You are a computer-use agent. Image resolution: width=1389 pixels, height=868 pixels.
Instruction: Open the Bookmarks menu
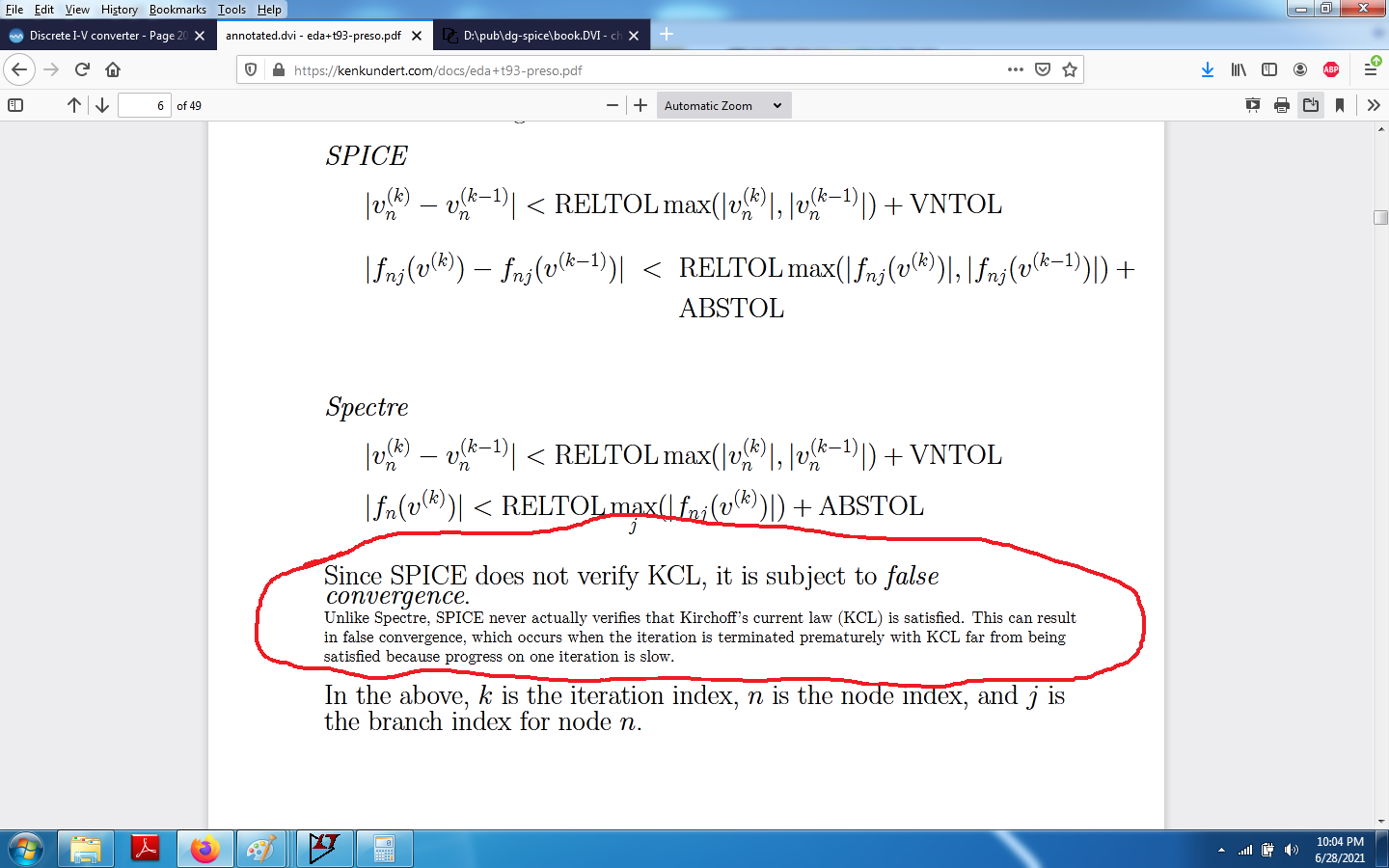pos(177,10)
